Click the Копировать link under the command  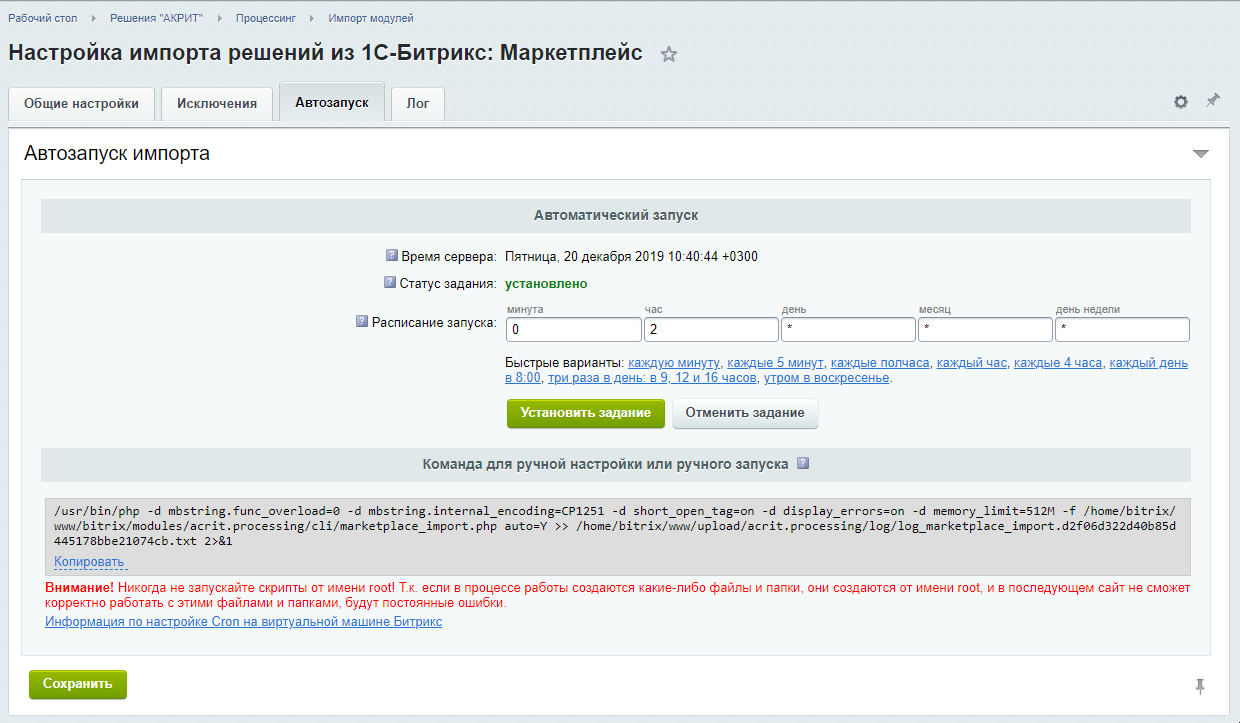pyautogui.click(x=89, y=562)
